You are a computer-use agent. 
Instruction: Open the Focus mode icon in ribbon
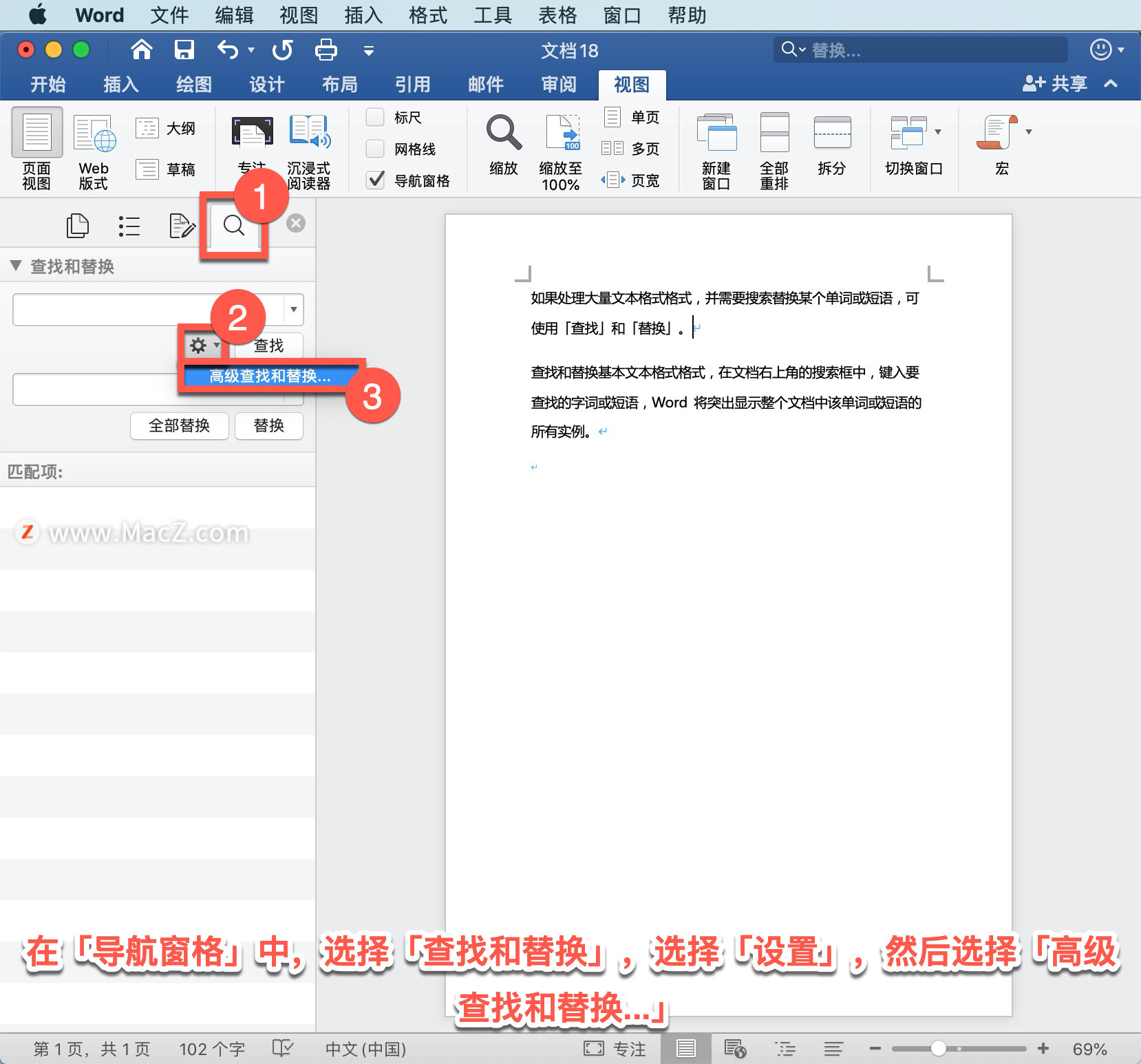[252, 132]
